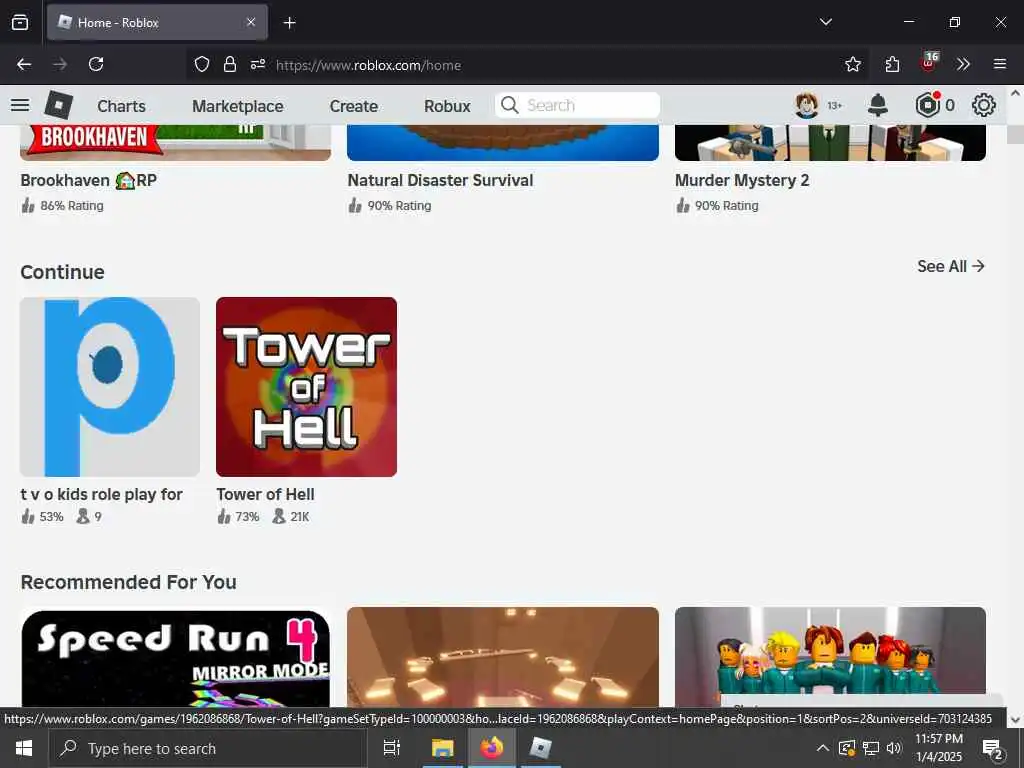View site security padlock info

pyautogui.click(x=230, y=64)
